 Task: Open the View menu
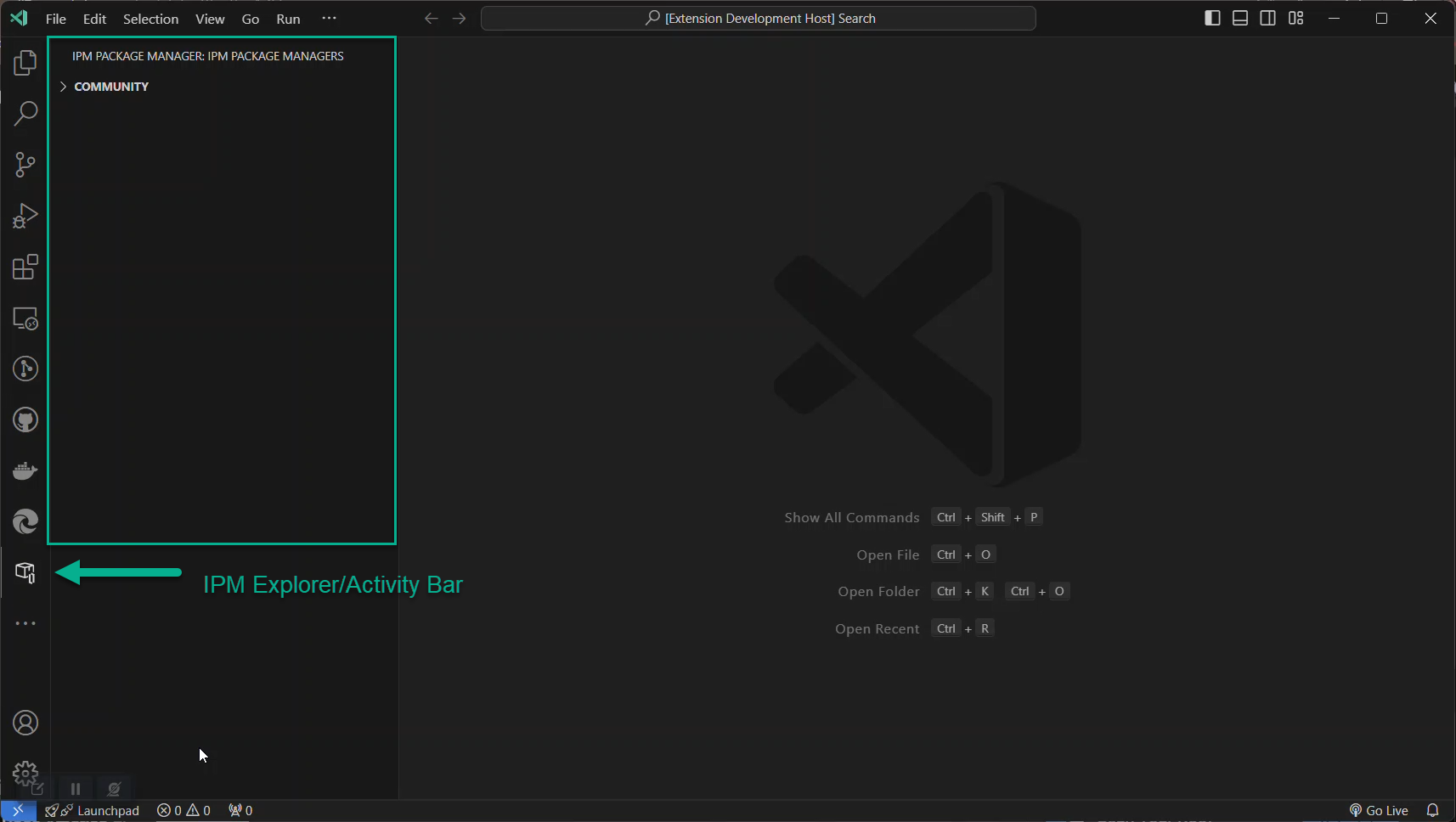(x=210, y=19)
